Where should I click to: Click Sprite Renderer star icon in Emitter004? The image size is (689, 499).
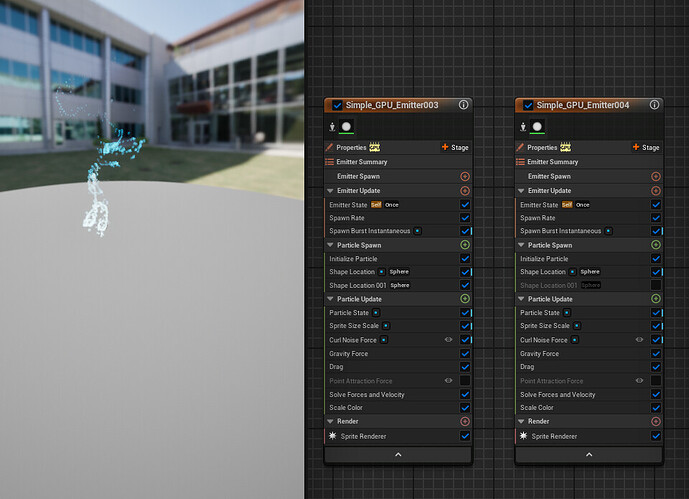(523, 436)
